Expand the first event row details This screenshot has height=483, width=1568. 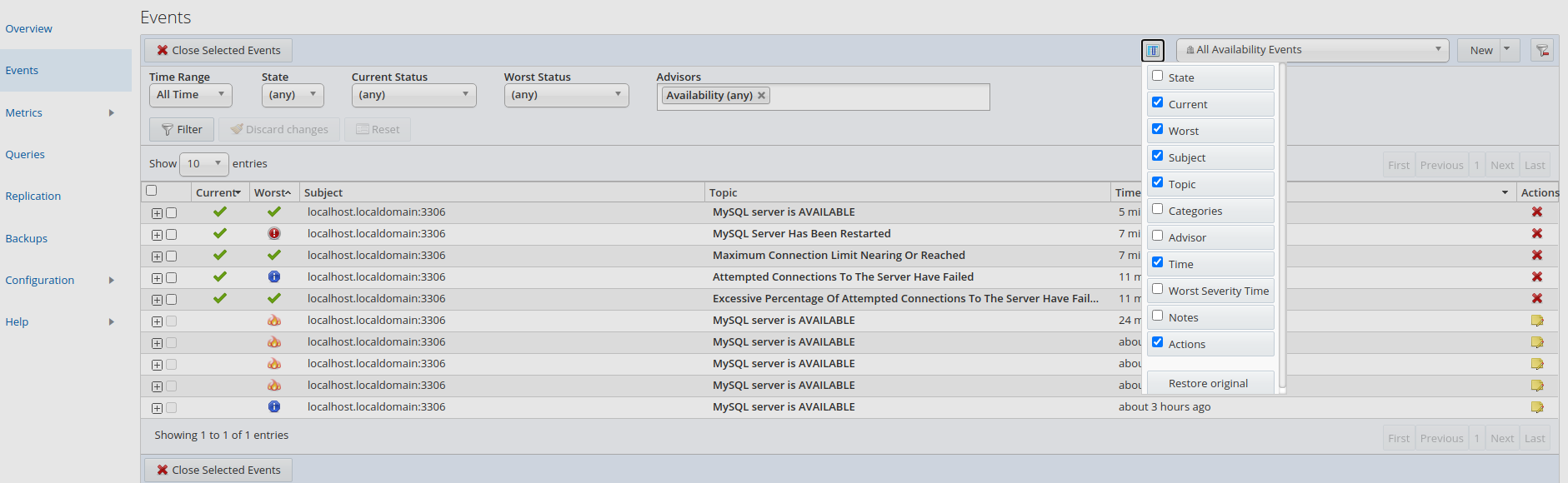157,213
